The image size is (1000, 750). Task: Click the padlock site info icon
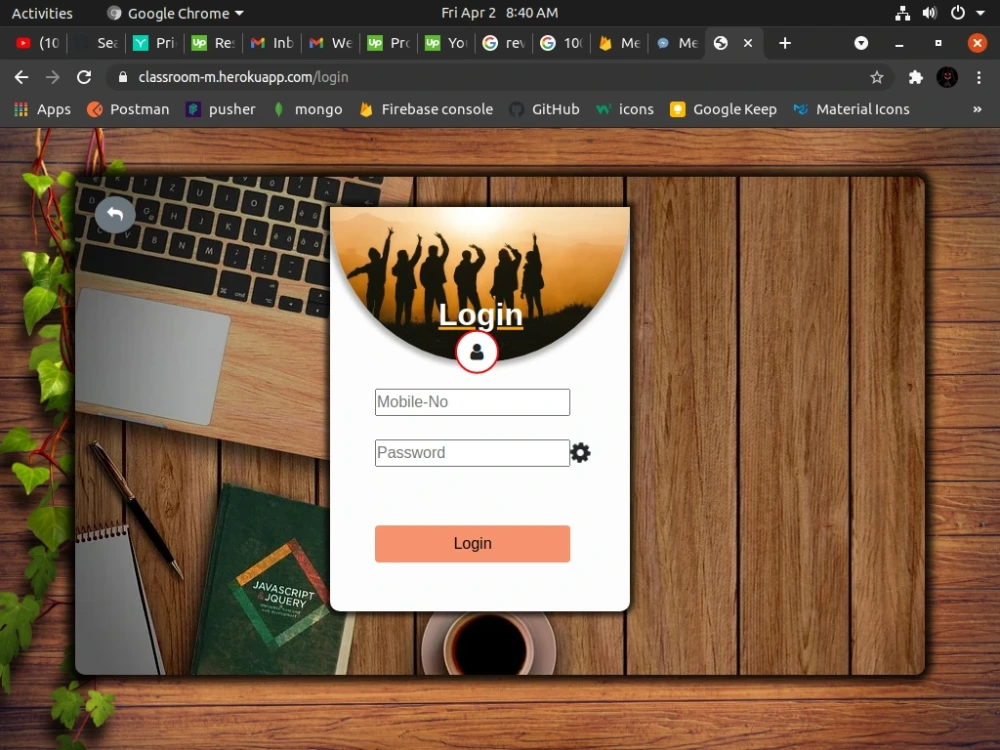[123, 77]
